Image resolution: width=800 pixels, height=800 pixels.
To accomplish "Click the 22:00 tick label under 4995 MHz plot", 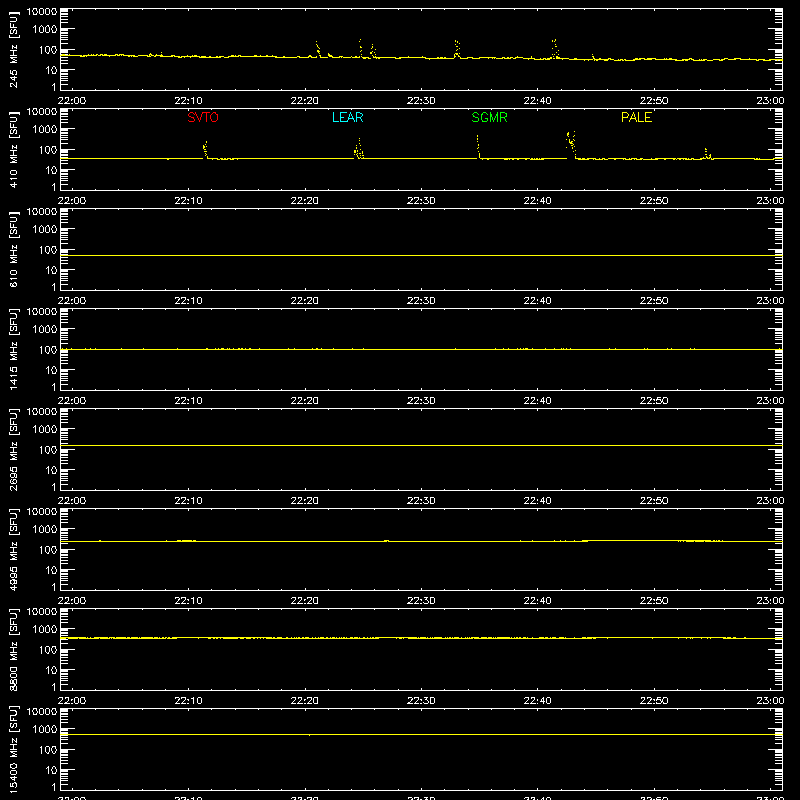I will coord(72,601).
